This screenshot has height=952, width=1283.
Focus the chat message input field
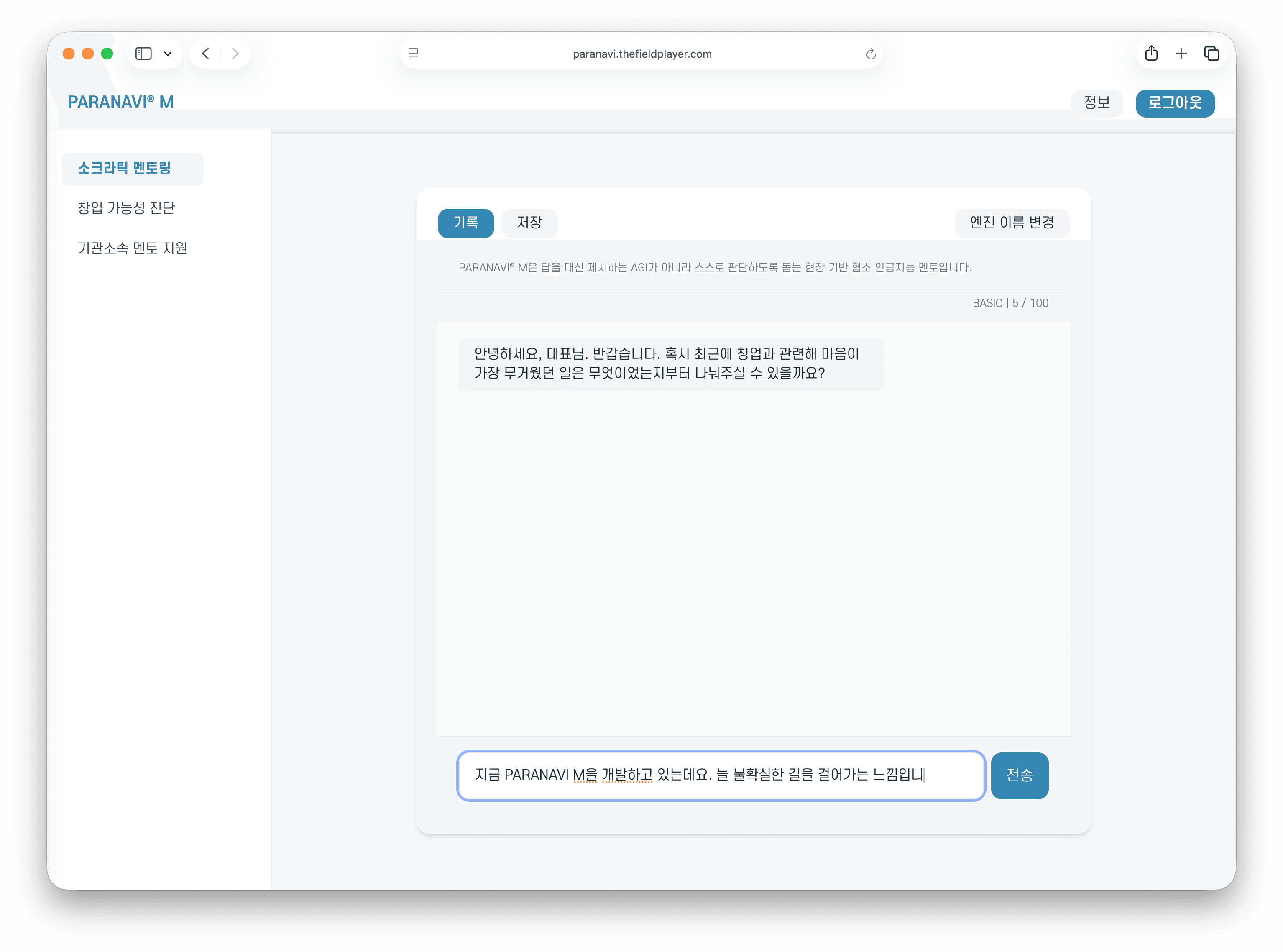[720, 775]
